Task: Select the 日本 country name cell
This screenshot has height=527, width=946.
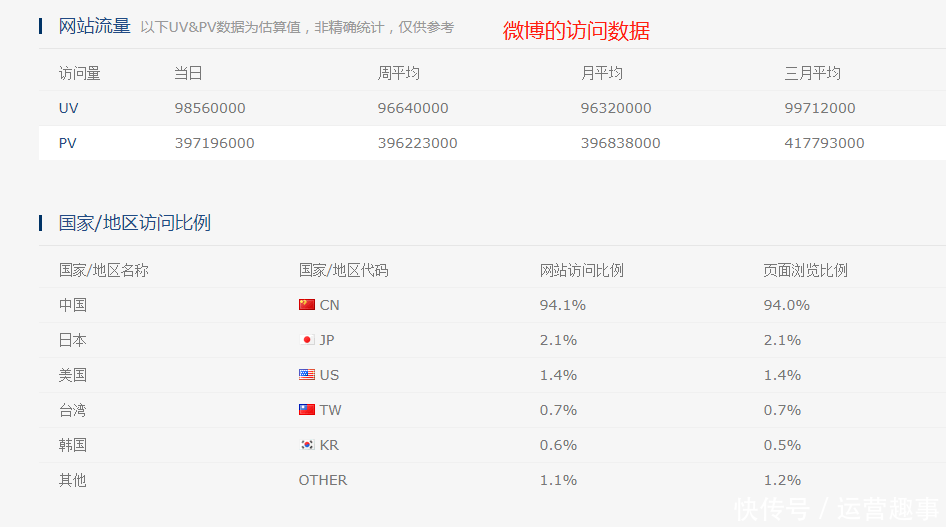Action: tap(72, 339)
